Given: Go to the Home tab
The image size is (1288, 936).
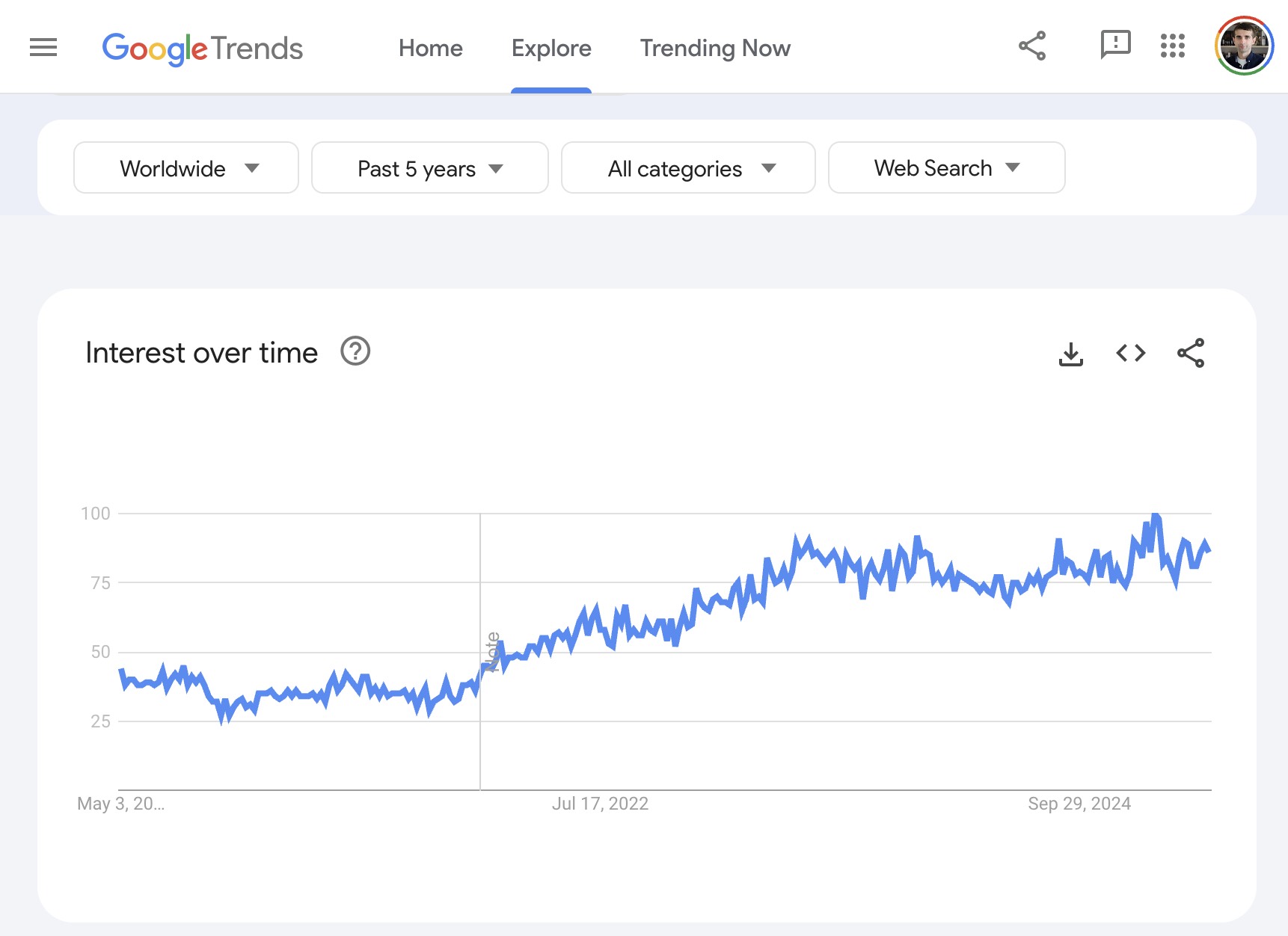Looking at the screenshot, I should (x=430, y=49).
